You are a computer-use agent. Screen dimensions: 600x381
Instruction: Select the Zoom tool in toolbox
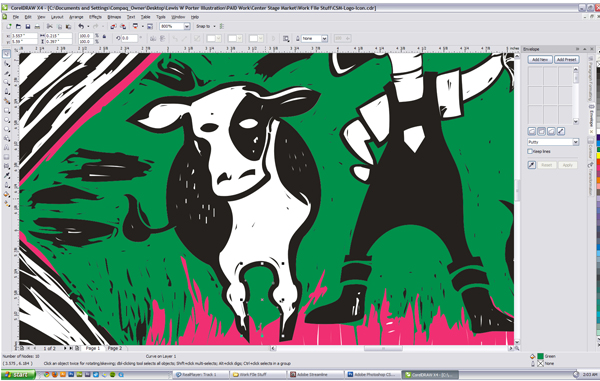(x=7, y=82)
